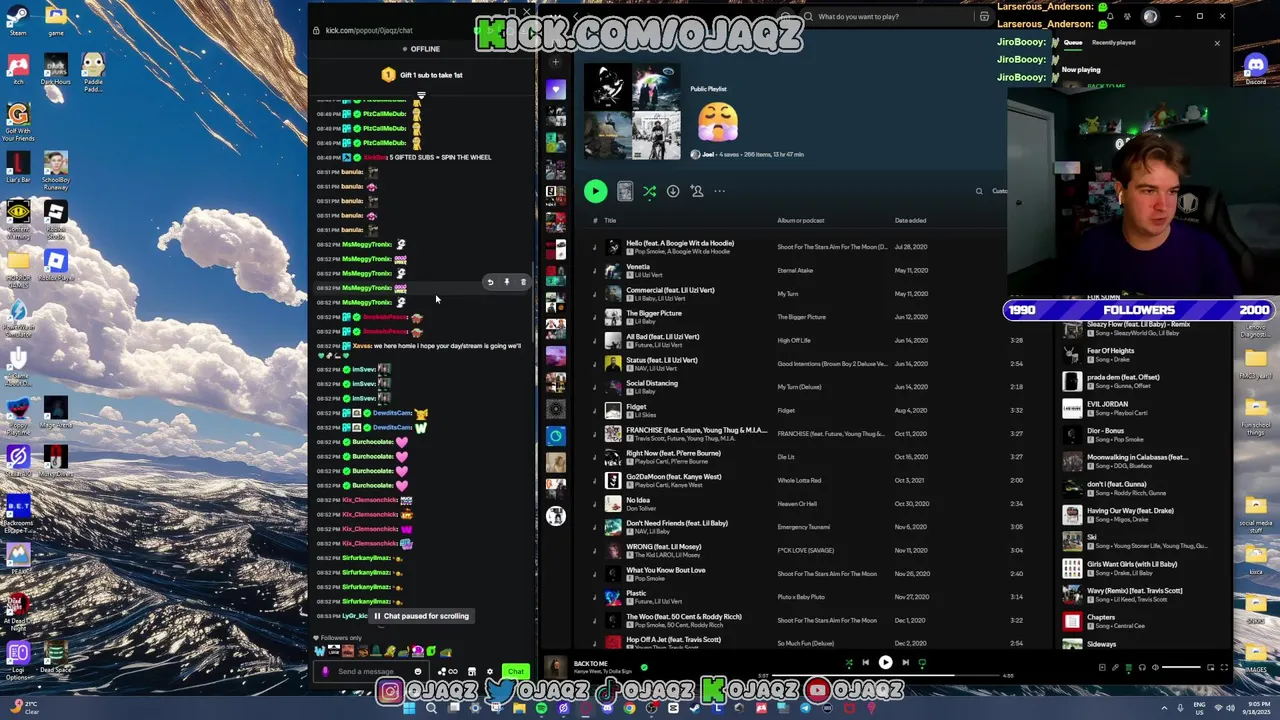Toggle Spotify mini player icon

(1210, 667)
